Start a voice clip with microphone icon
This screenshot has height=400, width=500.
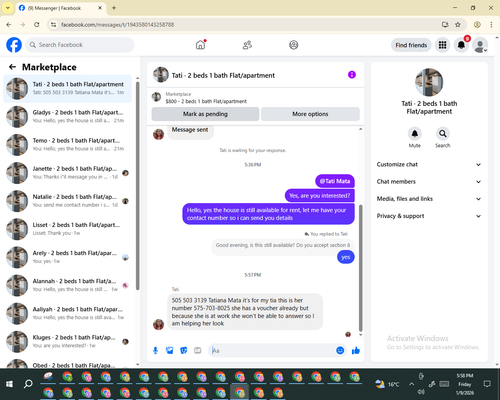tap(155, 350)
